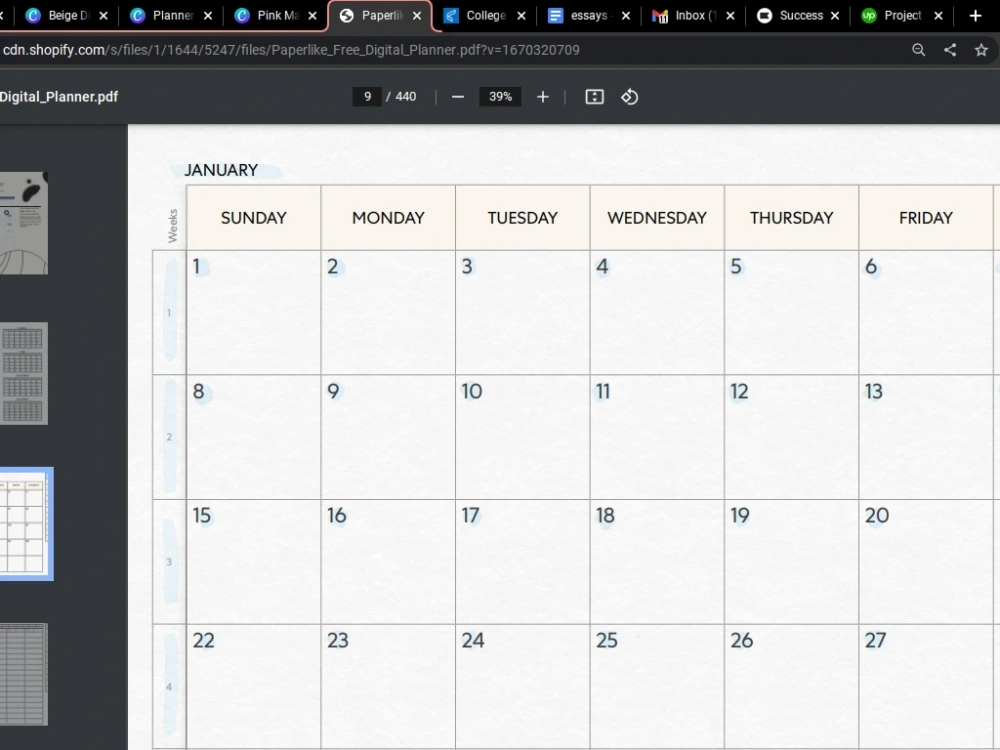
Task: Open a new browser tab
Action: (975, 15)
